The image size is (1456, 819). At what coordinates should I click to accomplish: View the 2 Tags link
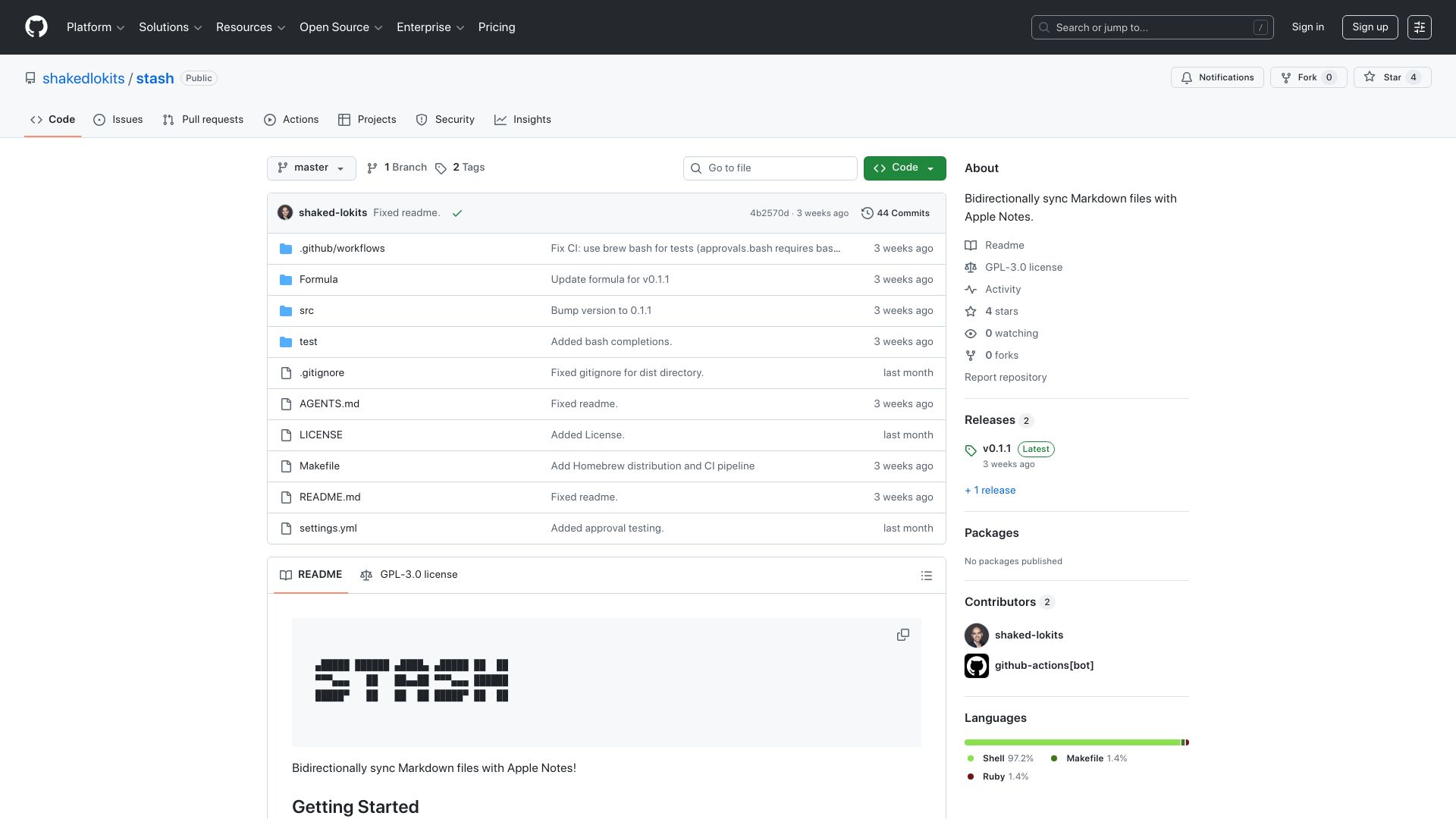coord(460,168)
